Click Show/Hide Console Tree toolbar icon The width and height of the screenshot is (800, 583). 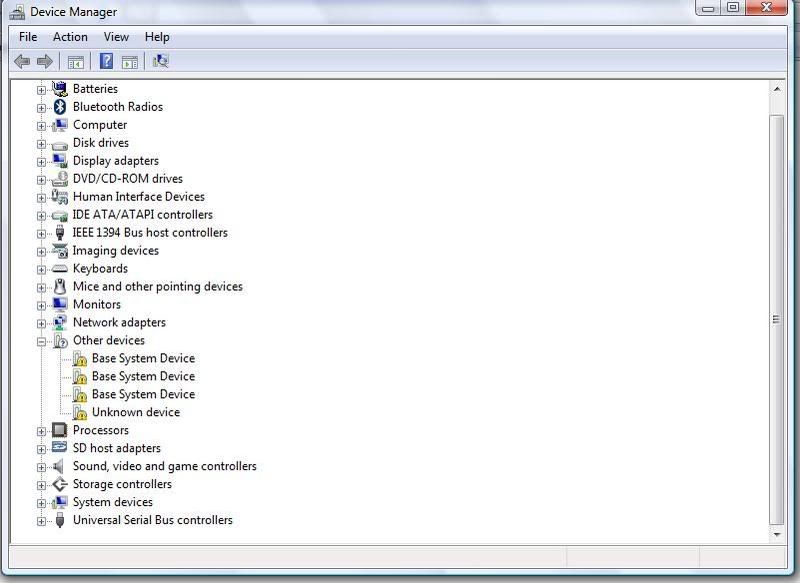click(76, 62)
